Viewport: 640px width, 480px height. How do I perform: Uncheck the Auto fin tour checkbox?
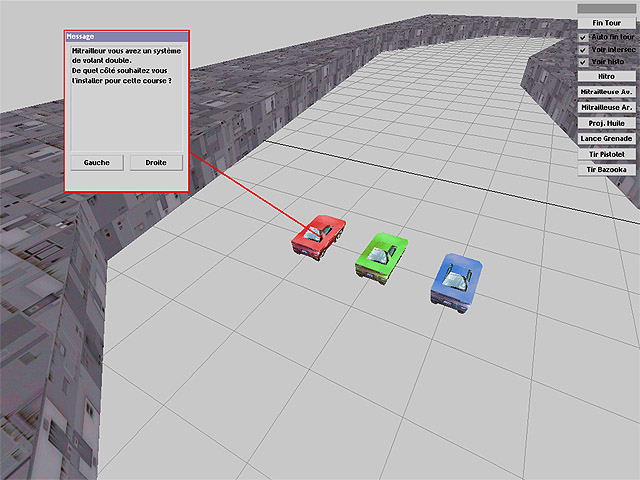(x=583, y=36)
